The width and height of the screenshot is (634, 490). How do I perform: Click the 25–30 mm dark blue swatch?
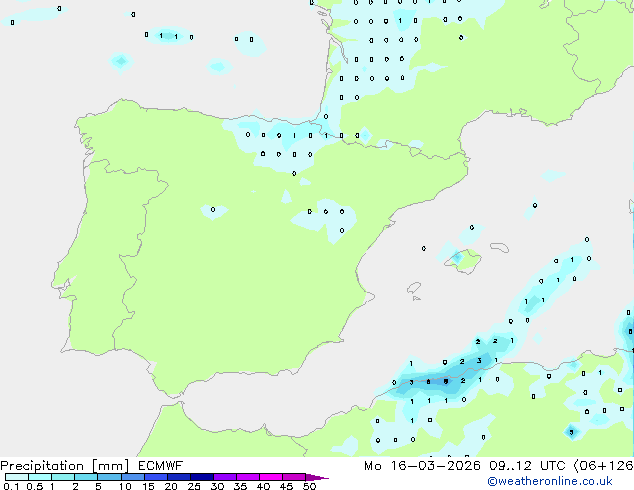[201, 477]
